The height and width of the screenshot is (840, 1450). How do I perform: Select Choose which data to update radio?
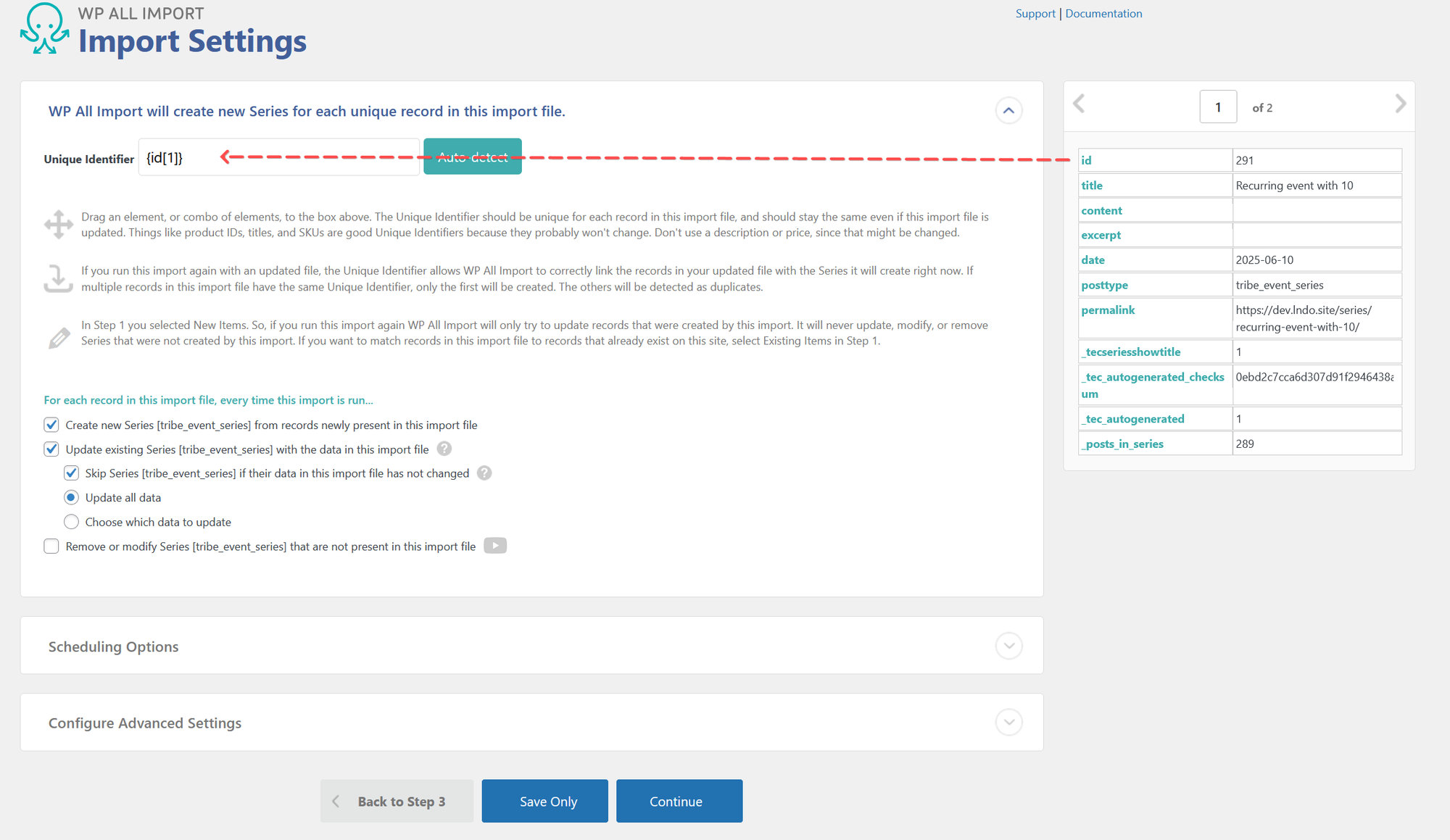click(71, 522)
